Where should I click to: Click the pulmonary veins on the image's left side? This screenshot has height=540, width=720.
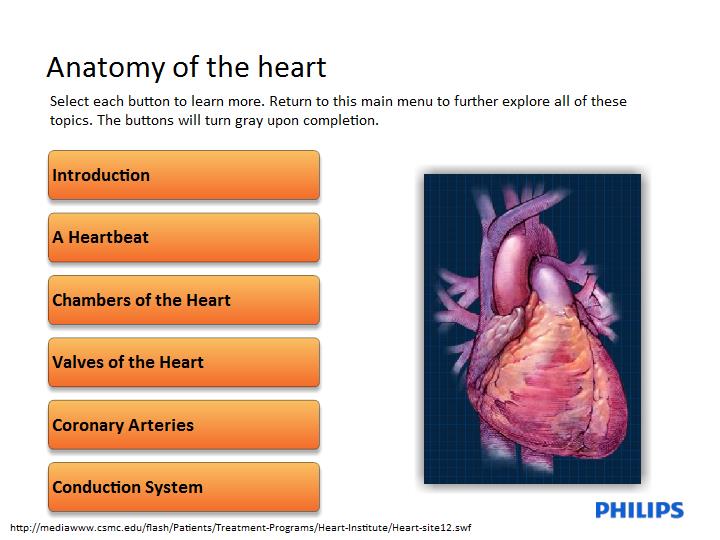point(457,301)
